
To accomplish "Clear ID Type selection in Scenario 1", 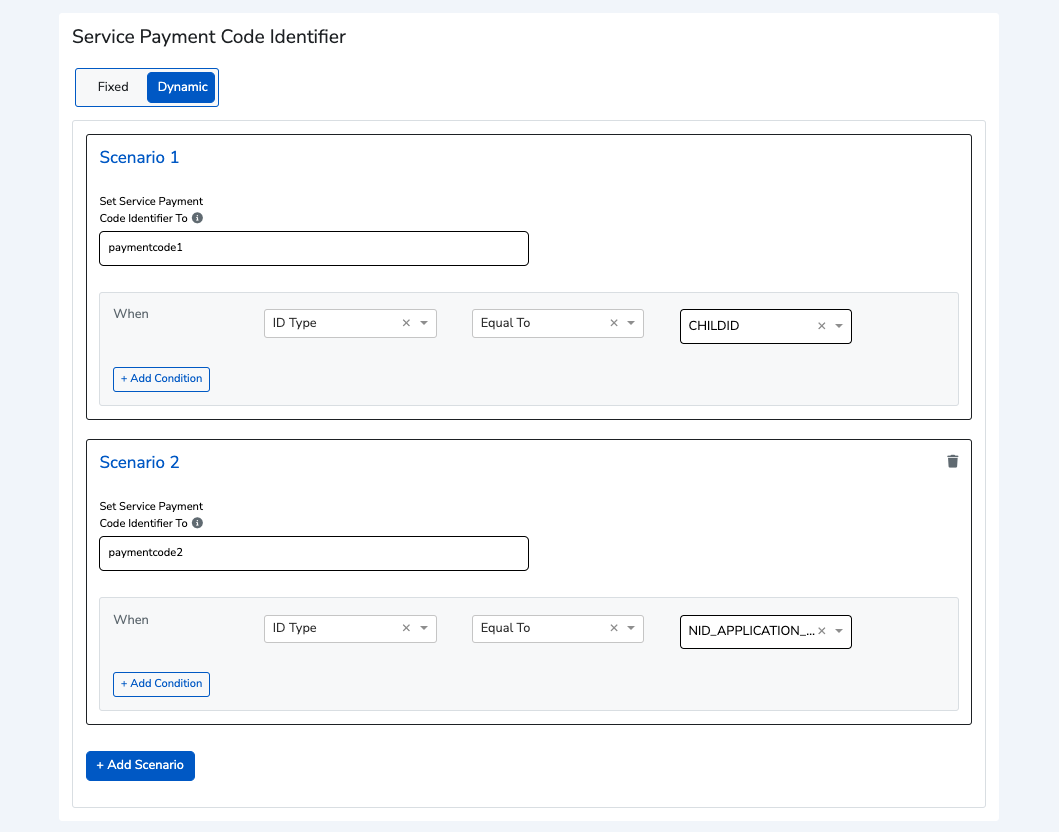I will pos(406,323).
